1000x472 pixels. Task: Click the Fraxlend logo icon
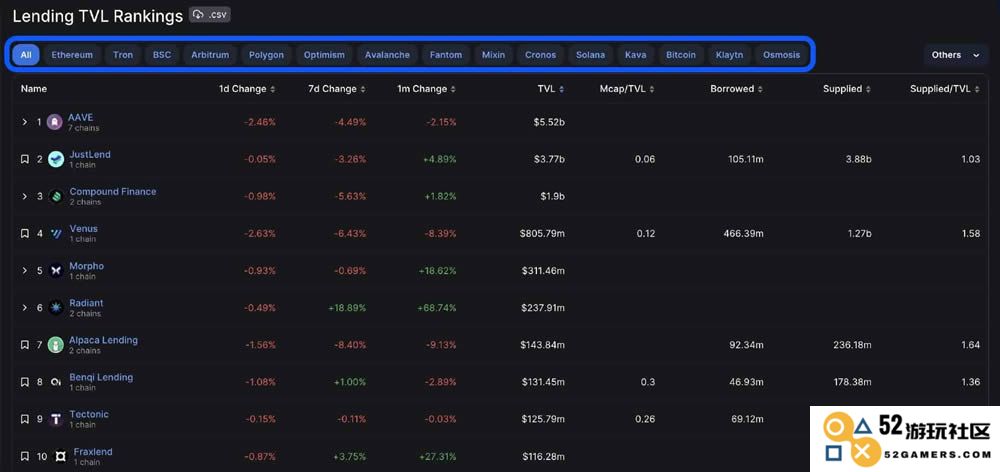[61, 457]
